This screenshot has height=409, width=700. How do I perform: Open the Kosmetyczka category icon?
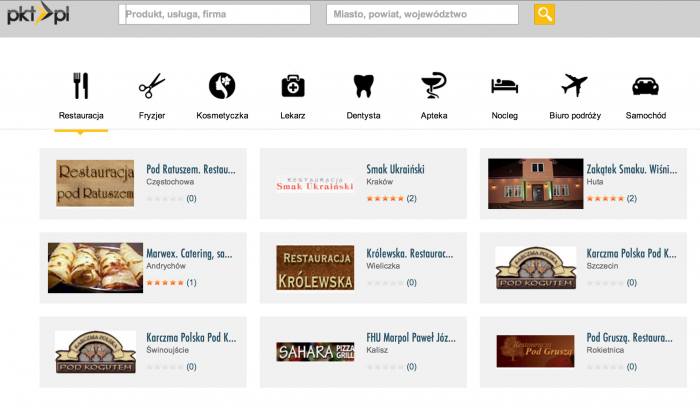[x=222, y=85]
